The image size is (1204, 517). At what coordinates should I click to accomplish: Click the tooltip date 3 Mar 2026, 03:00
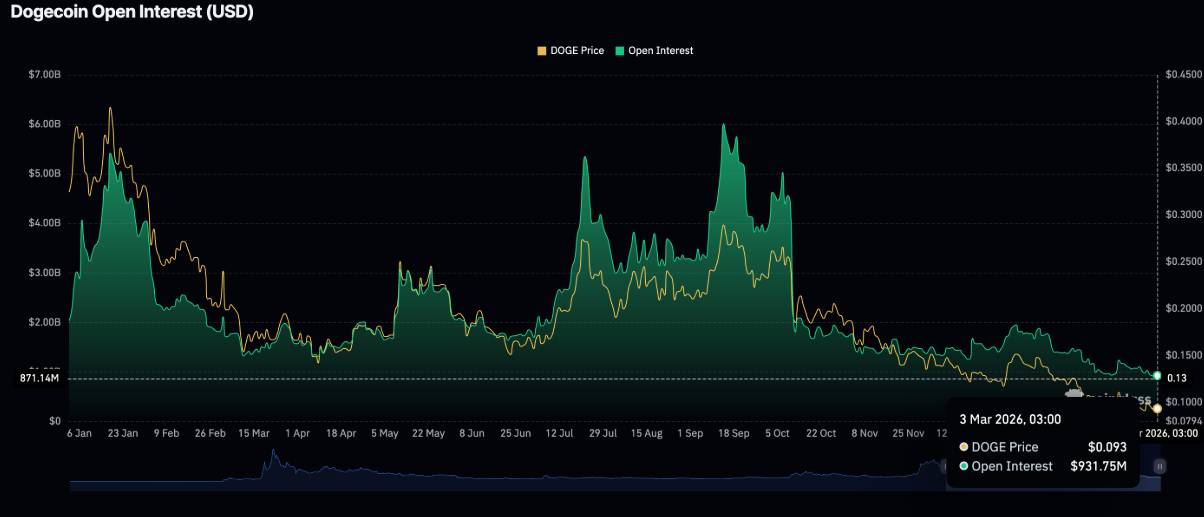[x=1009, y=419]
